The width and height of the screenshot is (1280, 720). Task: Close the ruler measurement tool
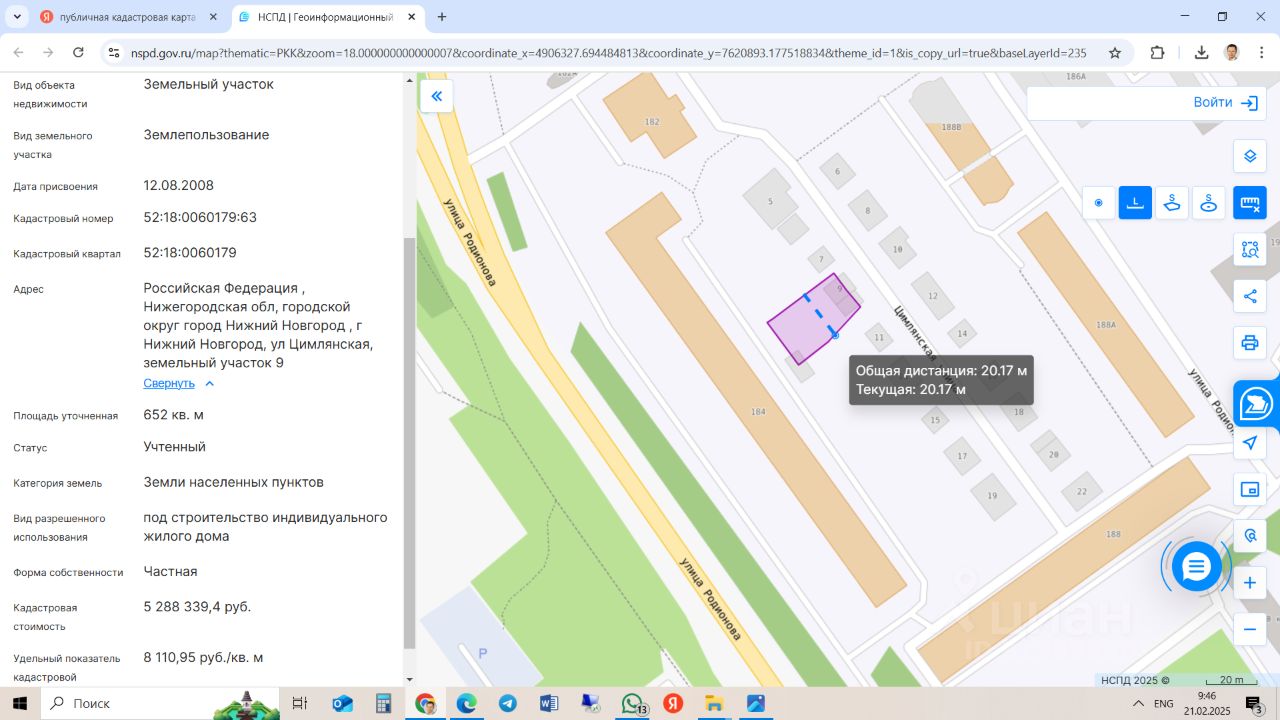1249,203
